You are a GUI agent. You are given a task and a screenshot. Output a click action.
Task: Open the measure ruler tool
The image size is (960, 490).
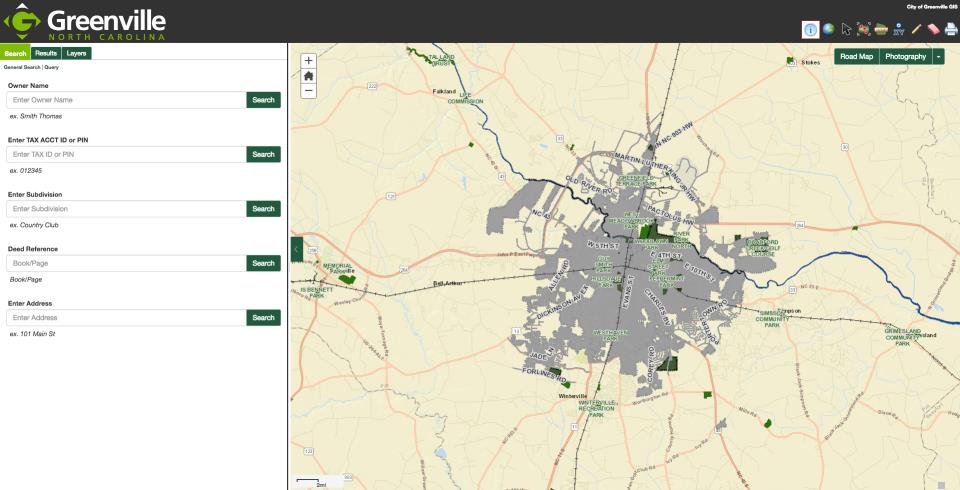881,30
